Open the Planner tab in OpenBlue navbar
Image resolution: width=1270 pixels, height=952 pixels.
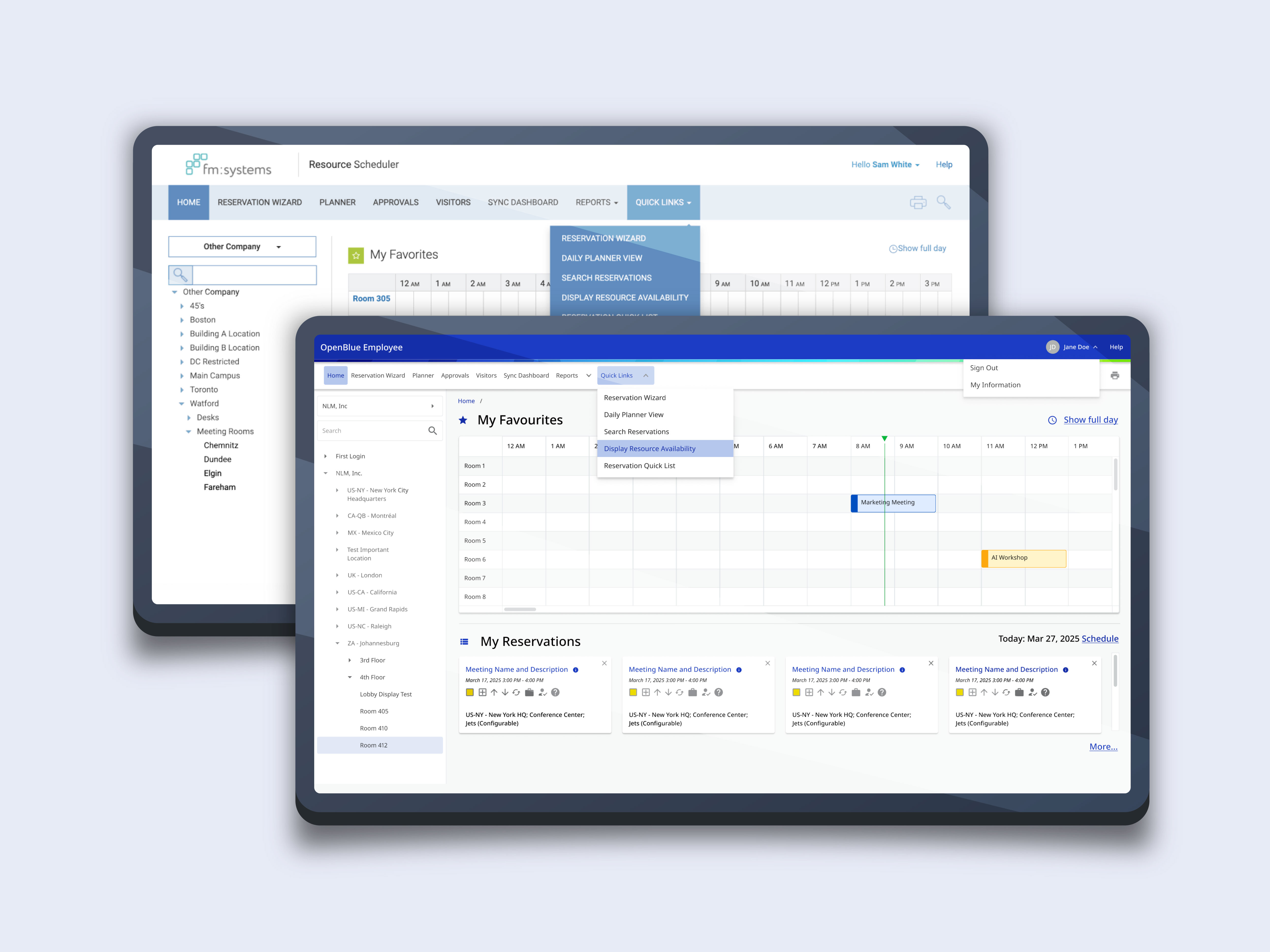(423, 376)
